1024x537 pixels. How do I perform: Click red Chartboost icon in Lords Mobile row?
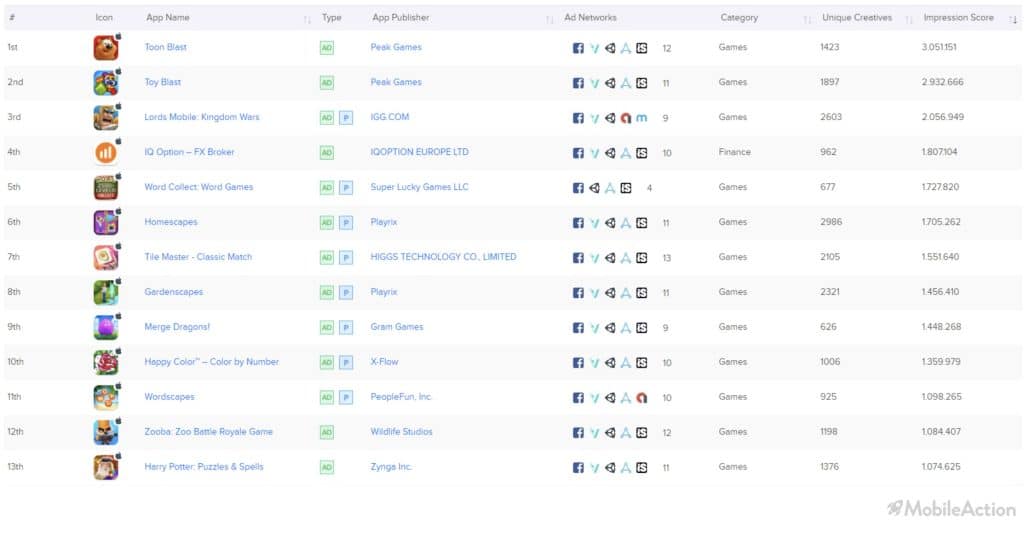click(x=626, y=118)
